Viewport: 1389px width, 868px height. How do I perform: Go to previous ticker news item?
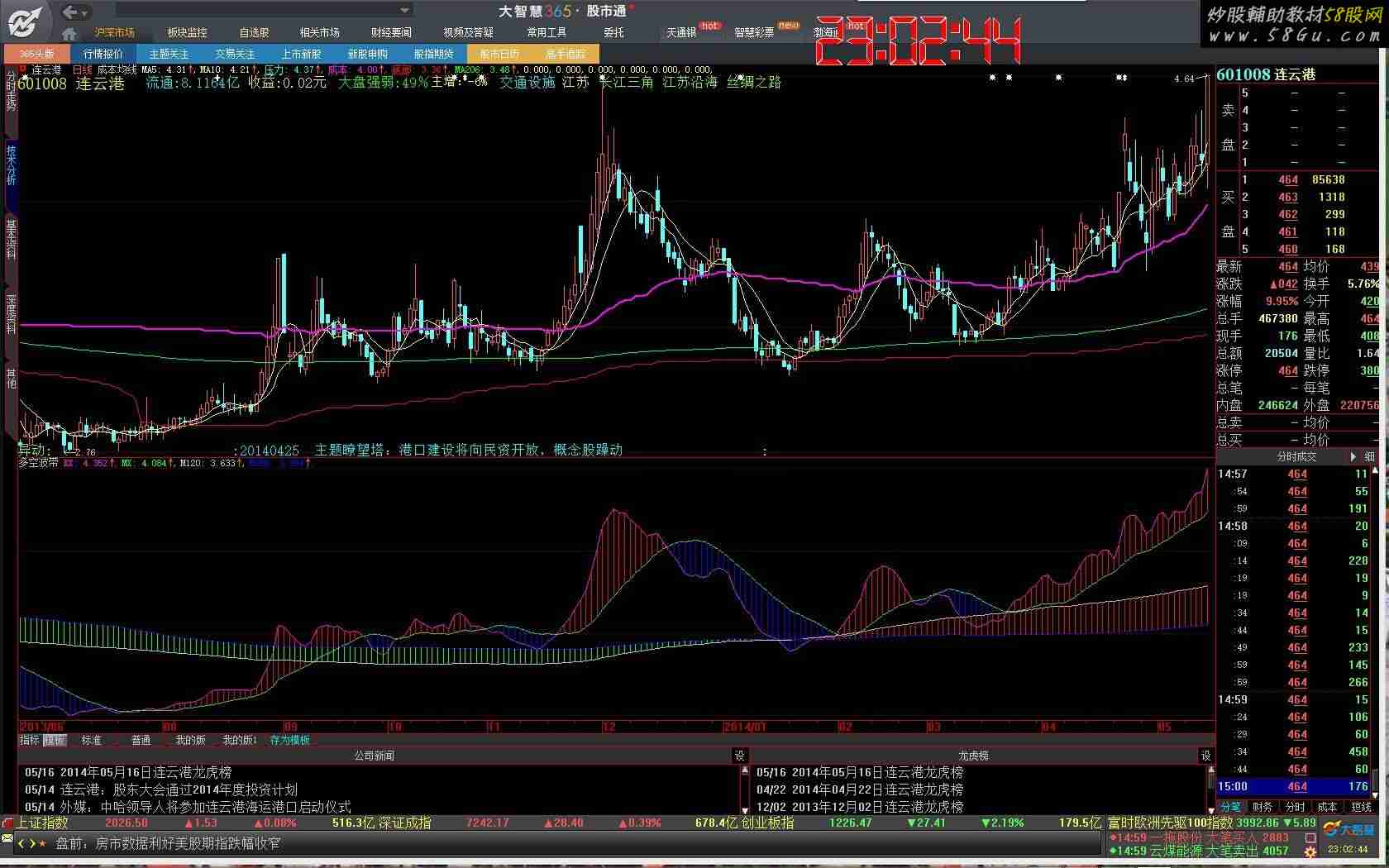point(21,843)
